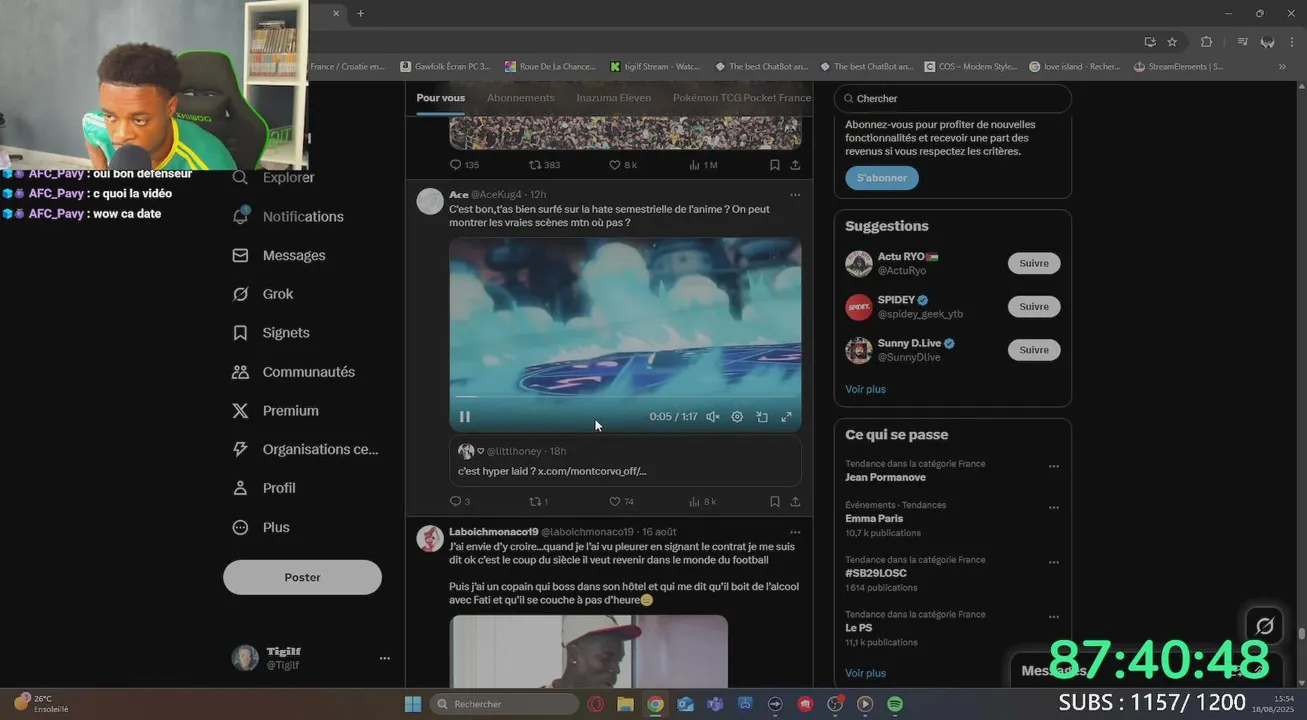
Task: Open options for Le PS trend
Action: [x=1053, y=617]
